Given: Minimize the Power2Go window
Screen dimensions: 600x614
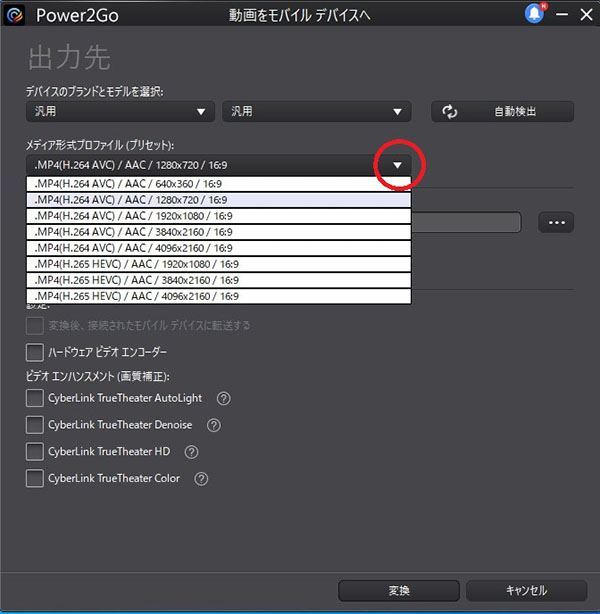Looking at the screenshot, I should (562, 15).
